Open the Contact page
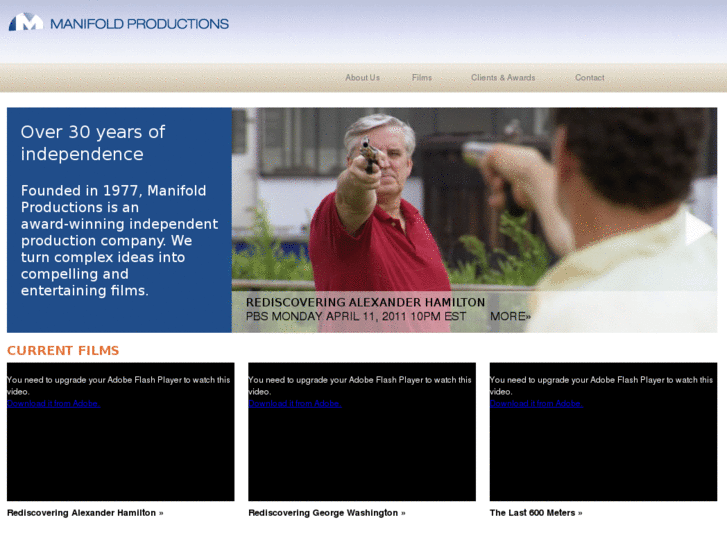 [x=589, y=77]
